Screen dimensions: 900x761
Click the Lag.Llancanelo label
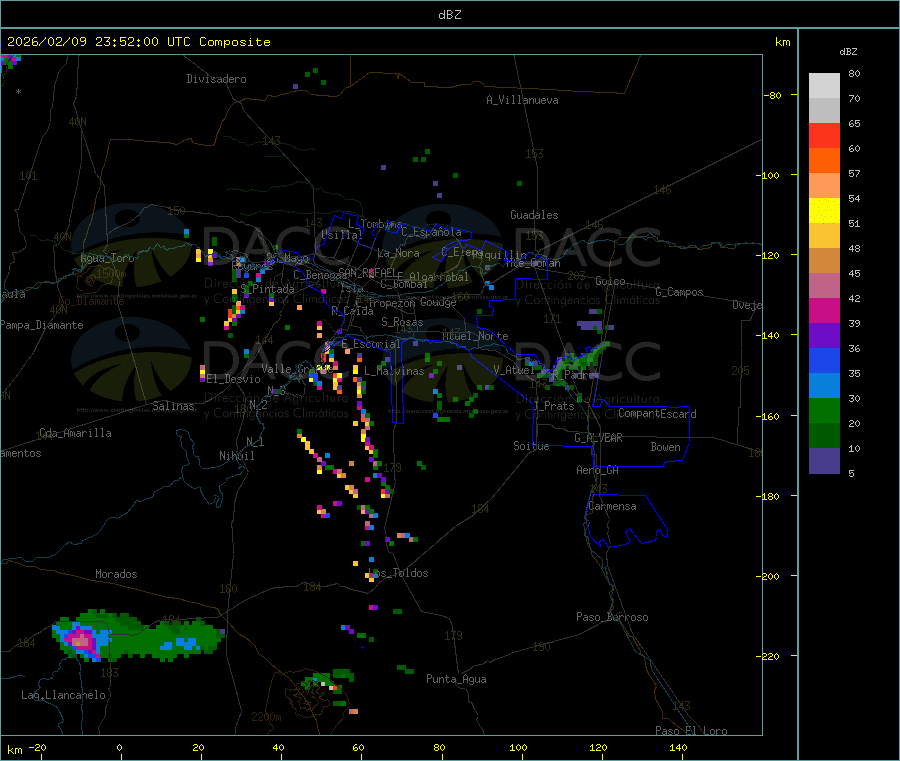(x=63, y=695)
